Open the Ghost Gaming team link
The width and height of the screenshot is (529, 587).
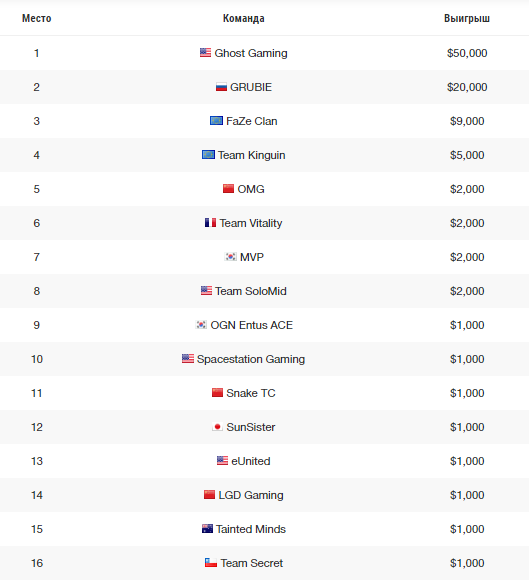click(251, 53)
